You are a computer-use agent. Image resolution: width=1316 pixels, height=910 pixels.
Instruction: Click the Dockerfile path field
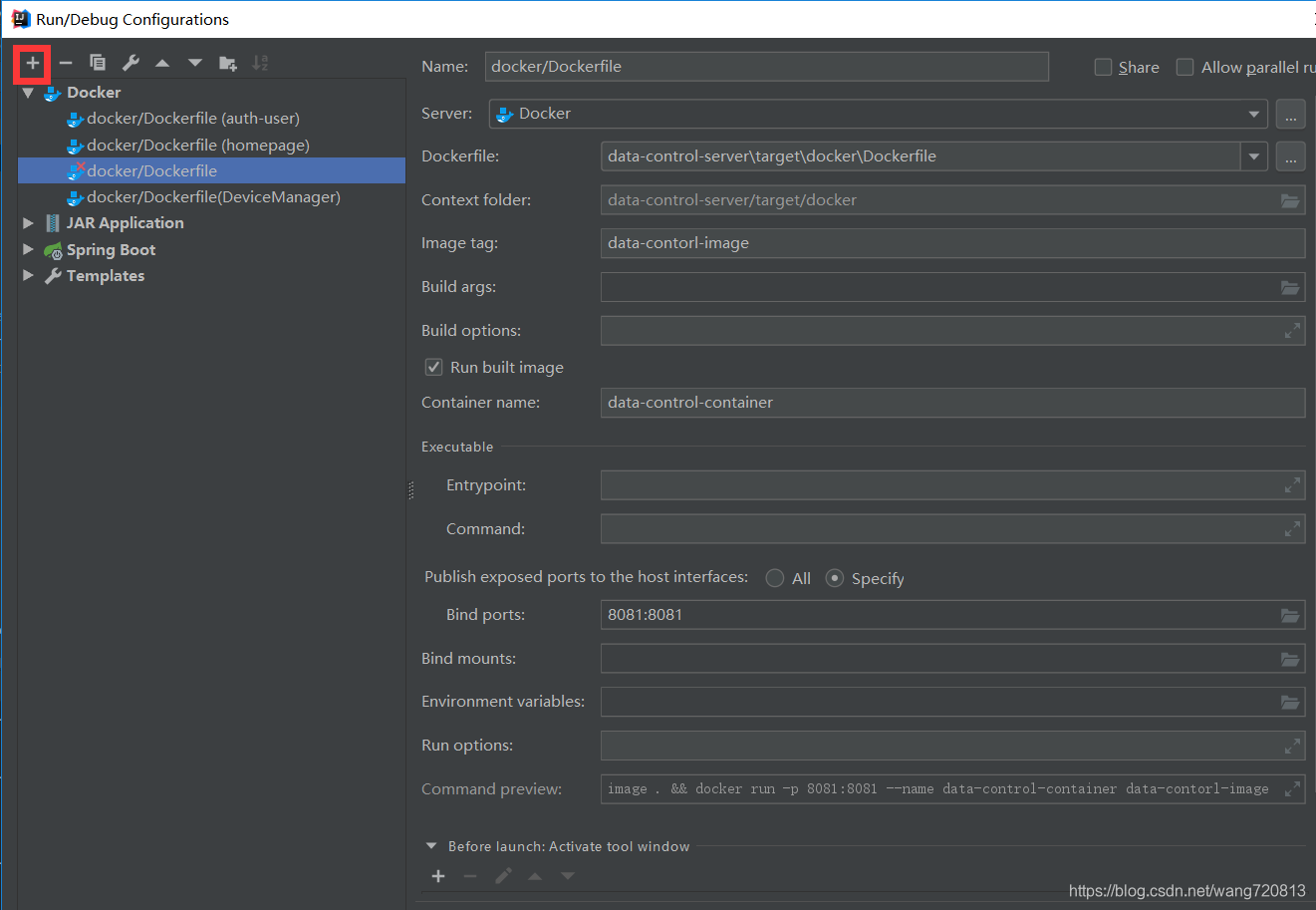pyautogui.click(x=921, y=156)
